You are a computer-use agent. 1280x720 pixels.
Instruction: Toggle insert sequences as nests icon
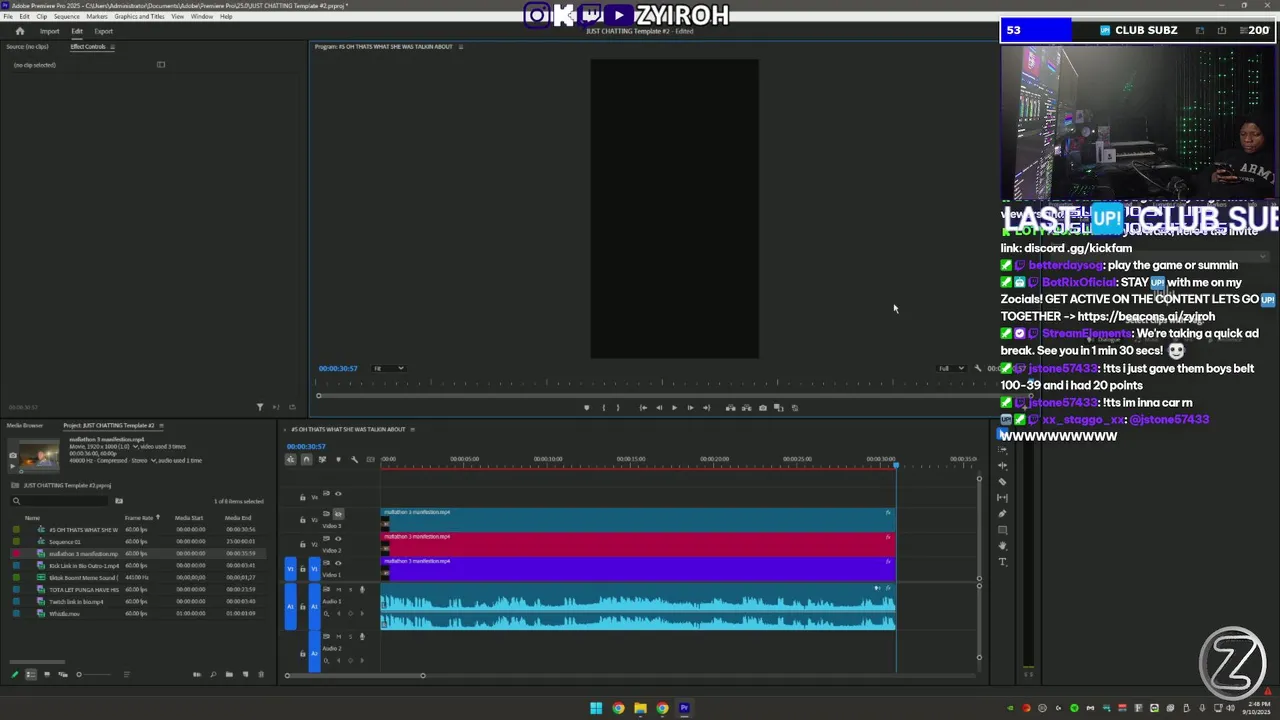tap(291, 459)
